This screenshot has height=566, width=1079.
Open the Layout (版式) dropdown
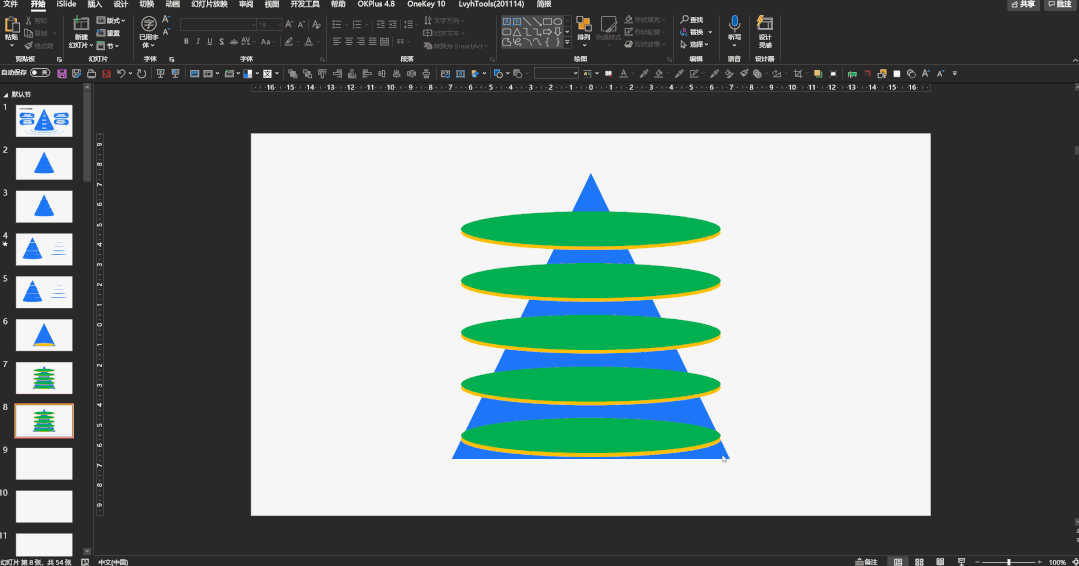[x=111, y=20]
